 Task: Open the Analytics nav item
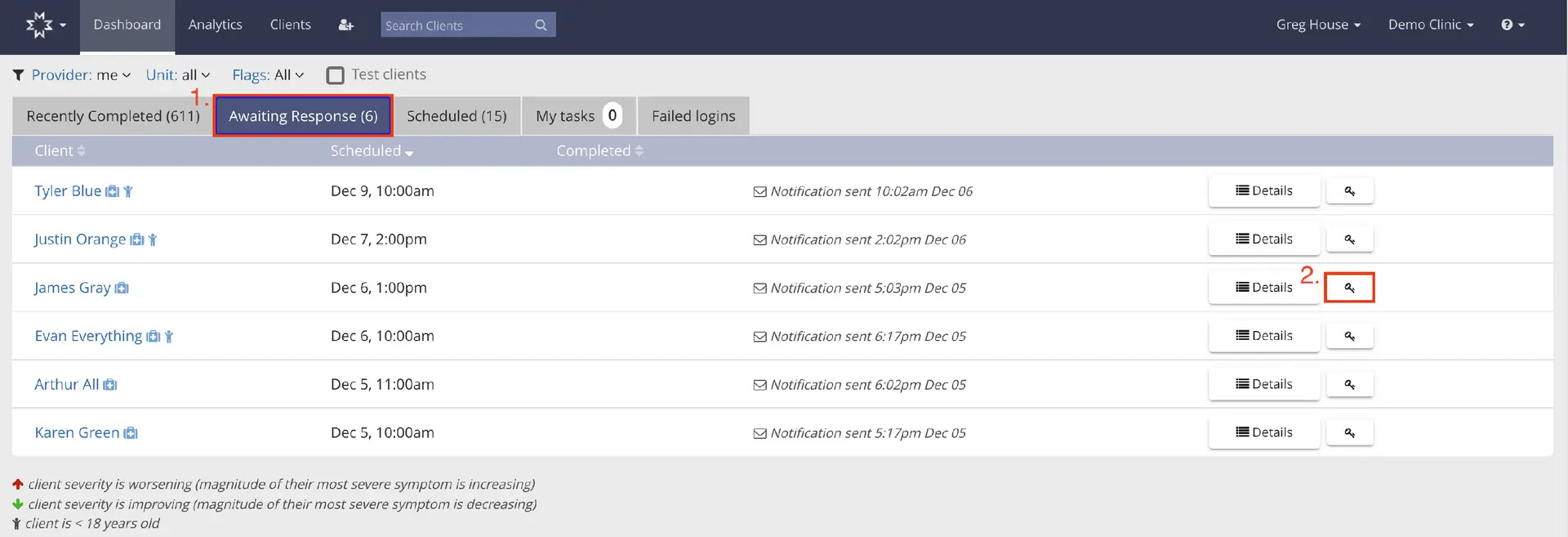pyautogui.click(x=216, y=25)
